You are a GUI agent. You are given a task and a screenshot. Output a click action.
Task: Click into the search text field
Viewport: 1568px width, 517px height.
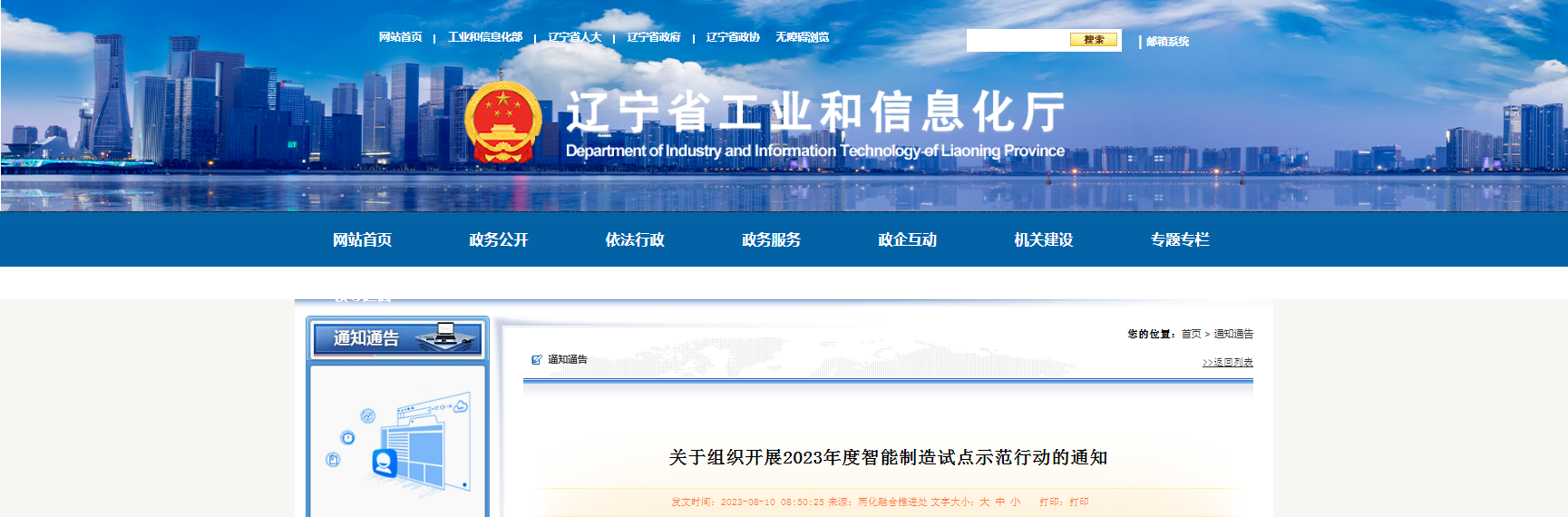[1017, 40]
